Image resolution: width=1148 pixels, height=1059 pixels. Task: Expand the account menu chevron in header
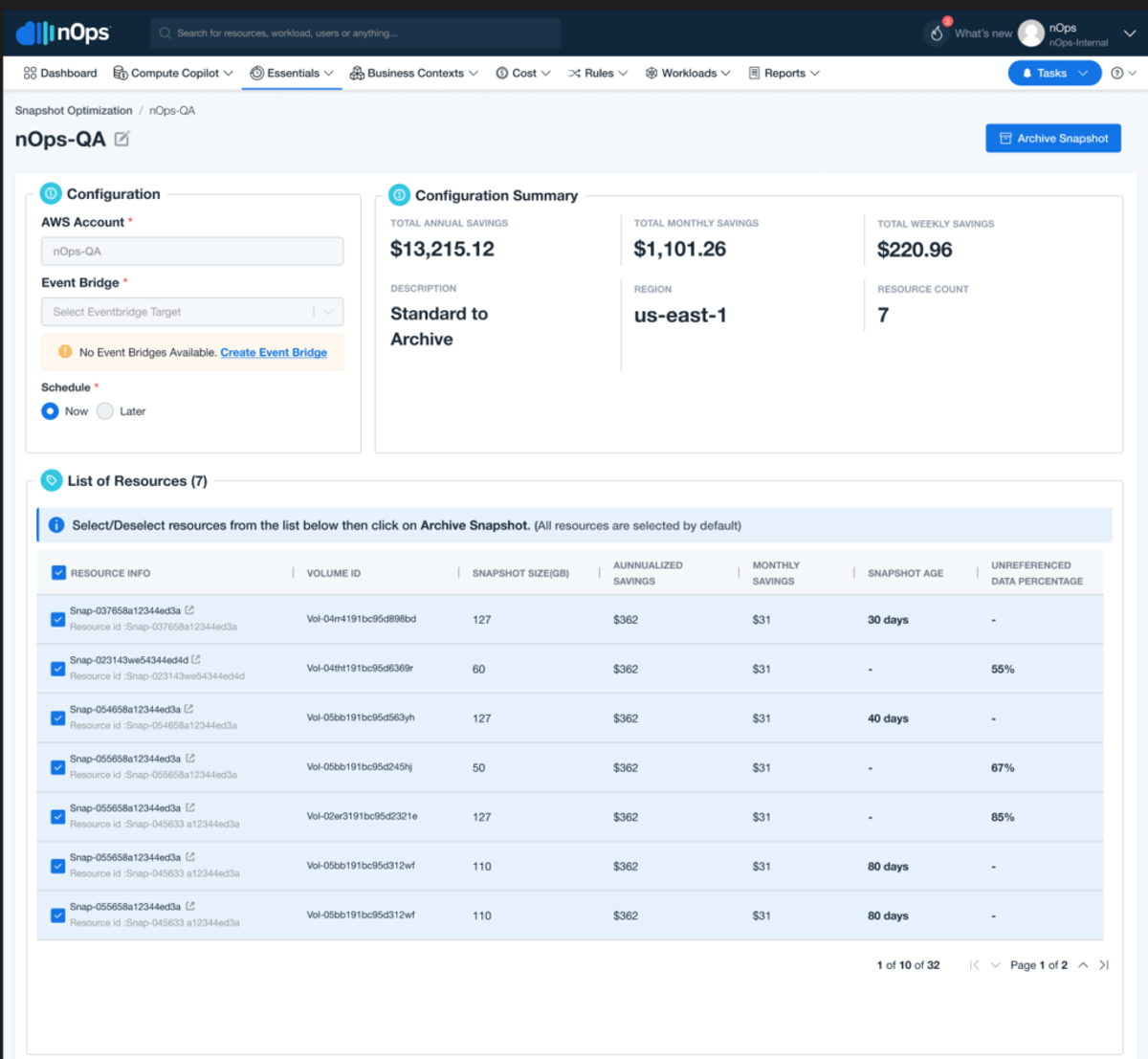1129,33
